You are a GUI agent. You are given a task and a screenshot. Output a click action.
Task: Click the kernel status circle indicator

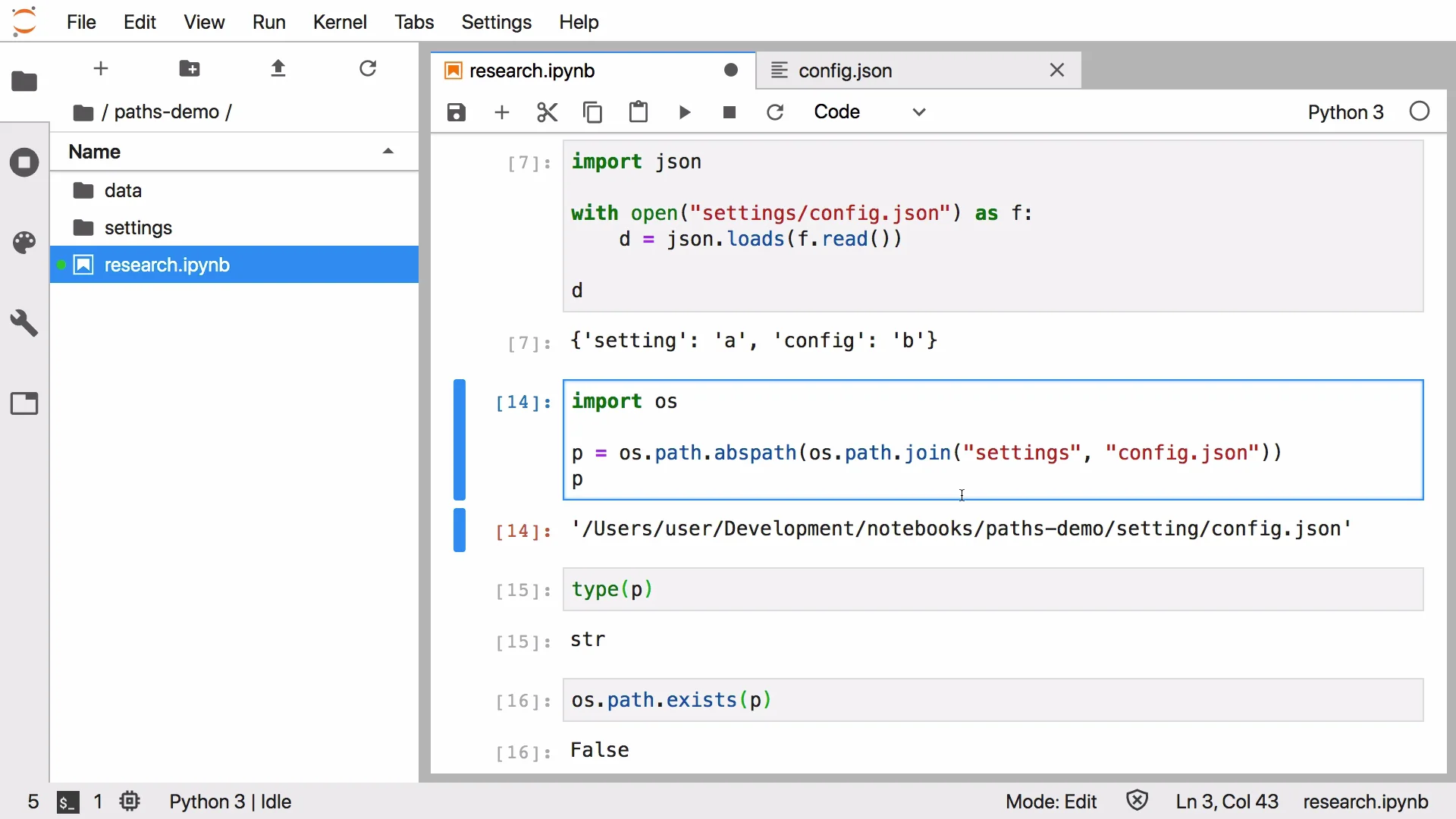click(1420, 112)
